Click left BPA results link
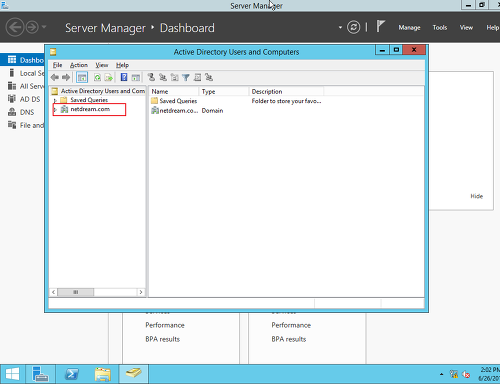The image size is (500, 384). [162, 339]
